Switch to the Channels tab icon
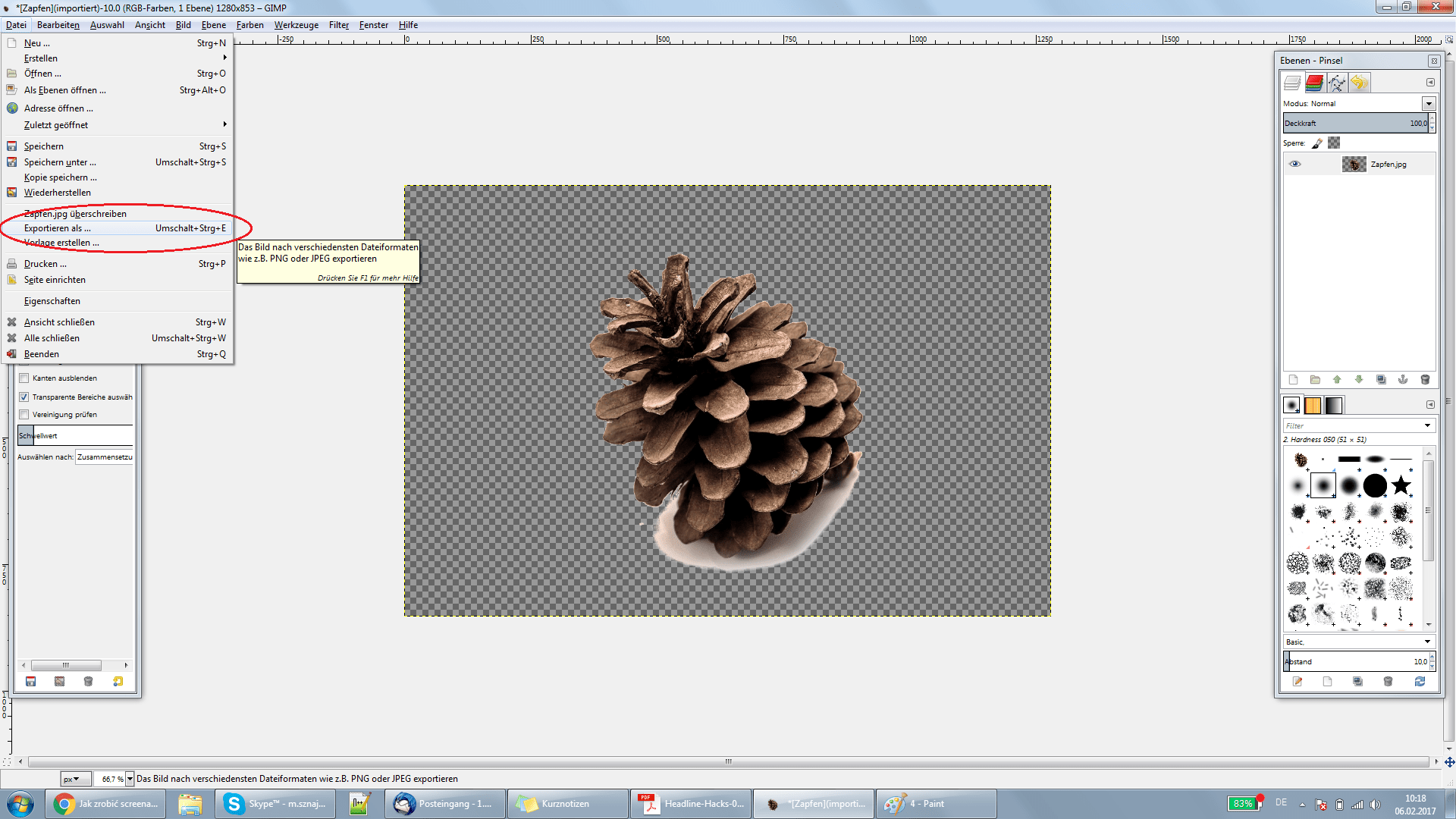Image resolution: width=1456 pixels, height=819 pixels. click(1314, 83)
